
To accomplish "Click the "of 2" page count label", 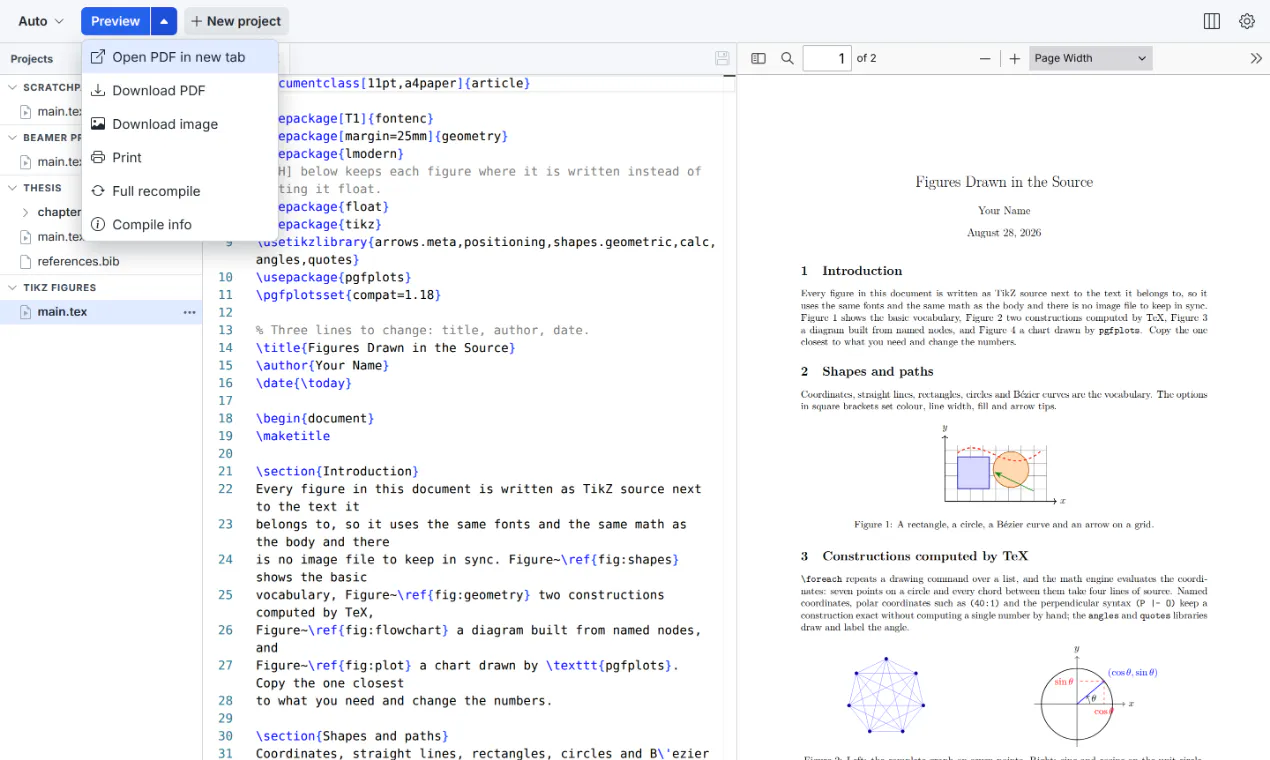I will point(867,58).
